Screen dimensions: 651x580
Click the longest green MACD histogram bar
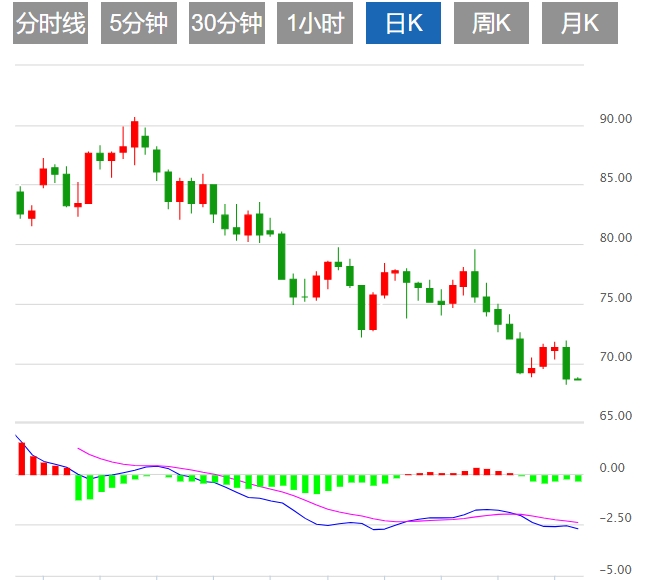coord(78,487)
